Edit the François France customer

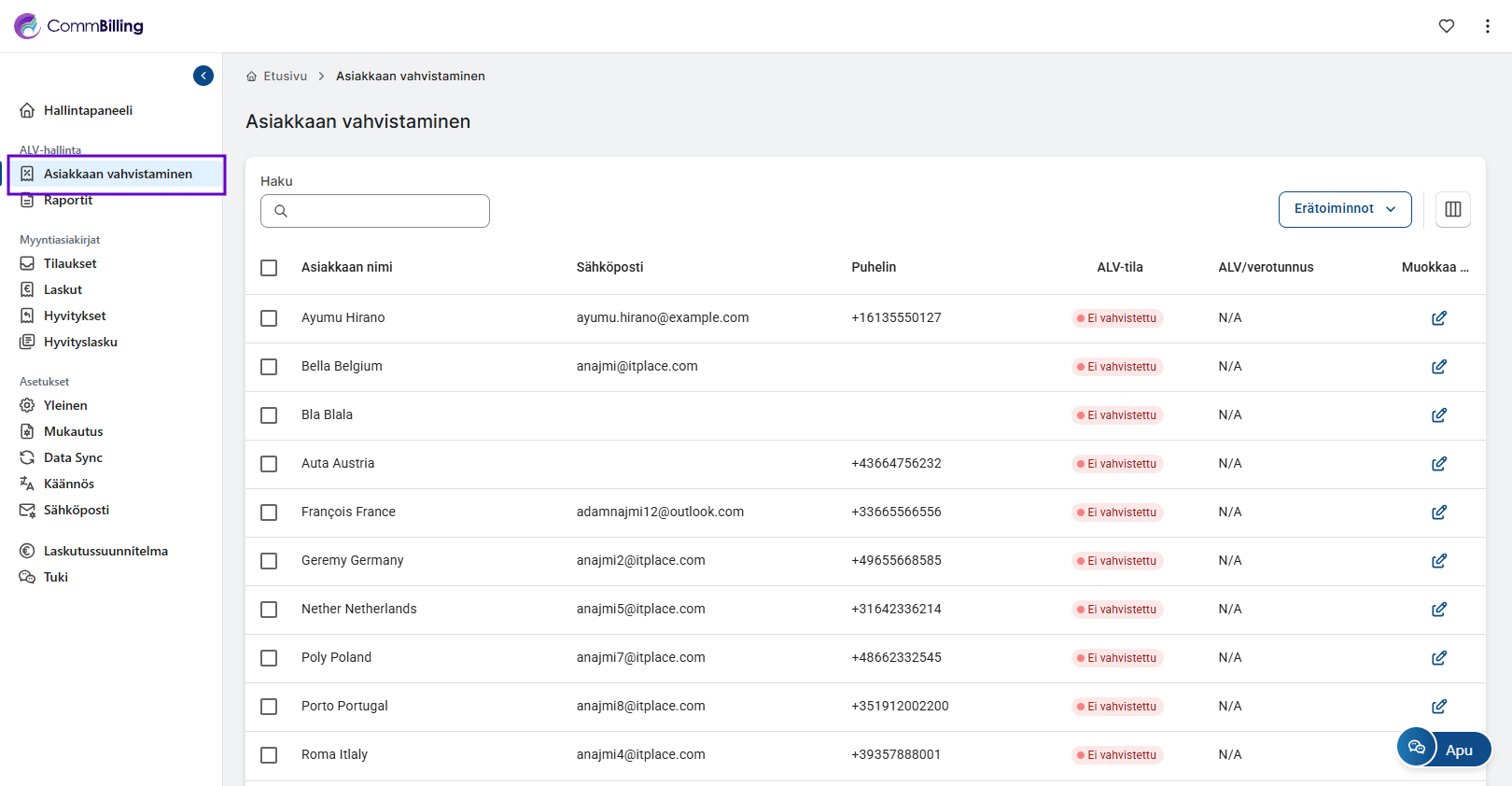click(x=1438, y=512)
